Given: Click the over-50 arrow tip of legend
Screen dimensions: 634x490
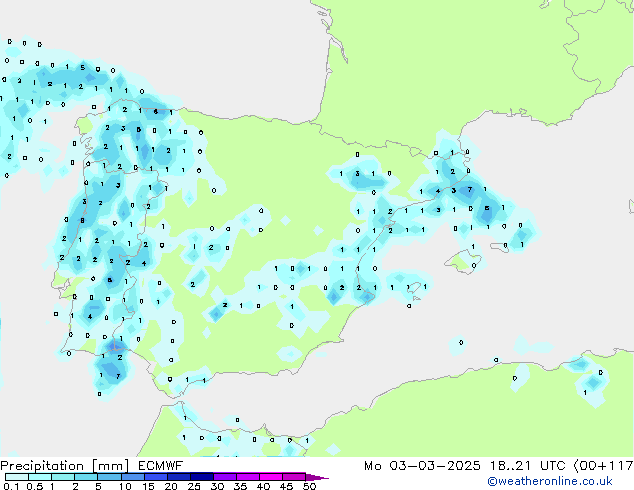Looking at the screenshot, I should pos(317,477).
